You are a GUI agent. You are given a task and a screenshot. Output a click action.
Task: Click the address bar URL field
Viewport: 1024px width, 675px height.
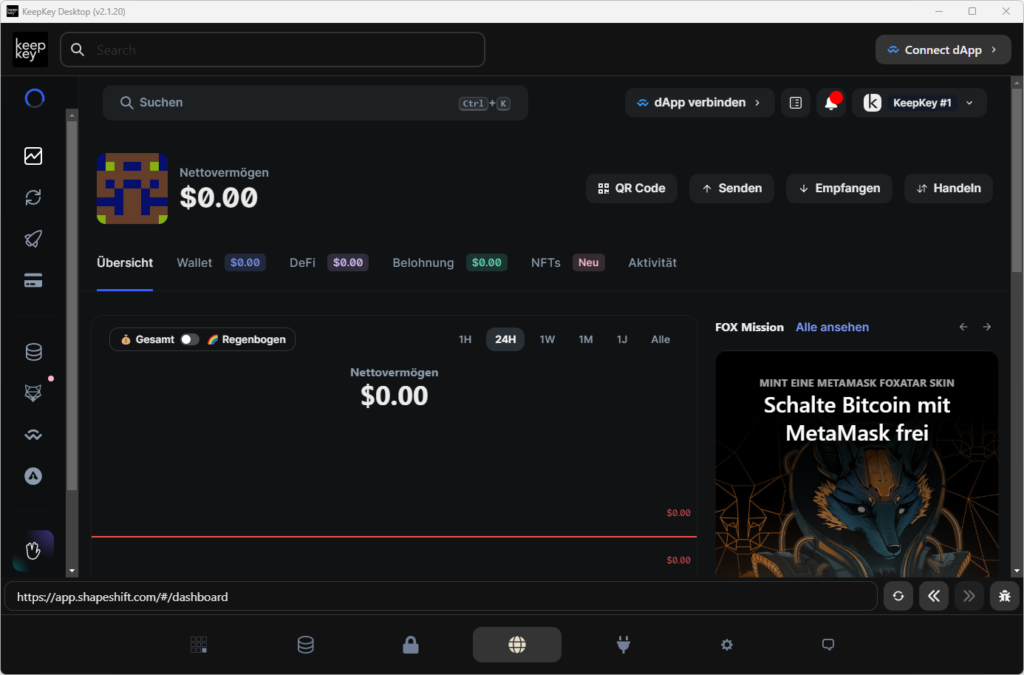click(x=441, y=596)
